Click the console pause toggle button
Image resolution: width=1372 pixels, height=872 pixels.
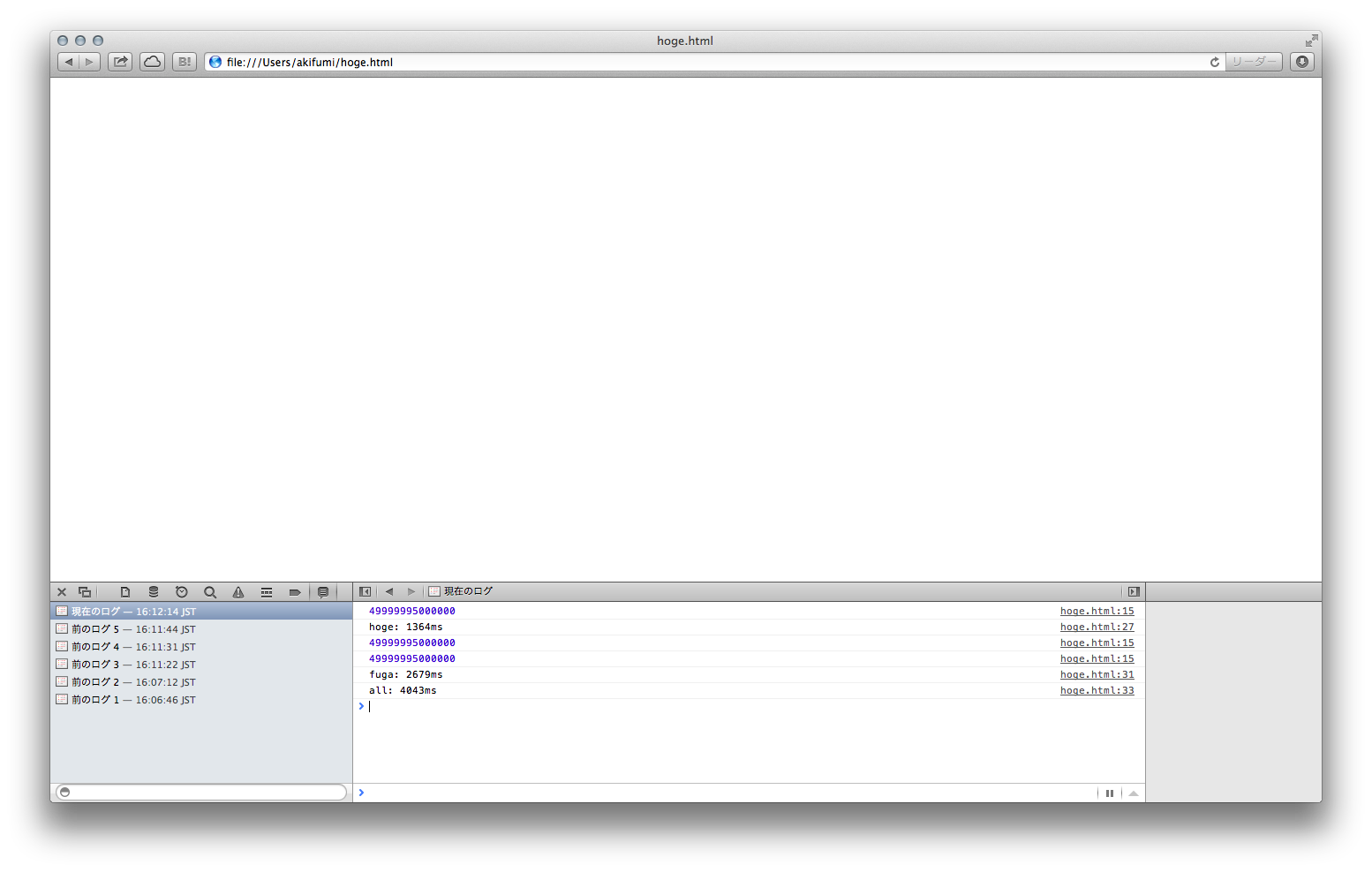pyautogui.click(x=1110, y=793)
